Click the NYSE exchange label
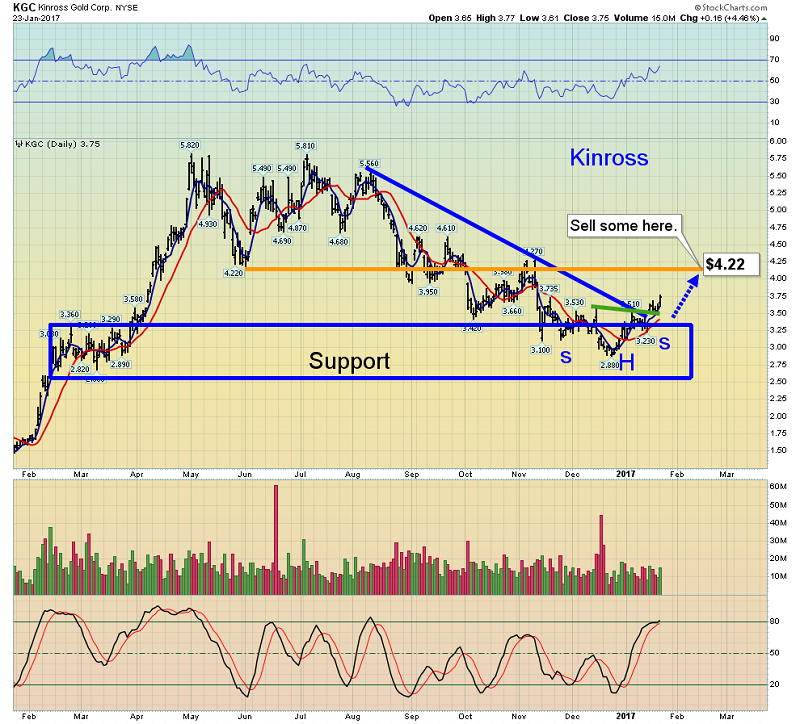Viewport: 800px width, 724px height. click(126, 8)
